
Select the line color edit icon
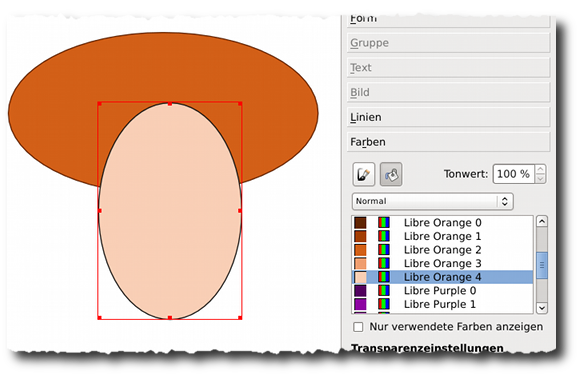(364, 174)
